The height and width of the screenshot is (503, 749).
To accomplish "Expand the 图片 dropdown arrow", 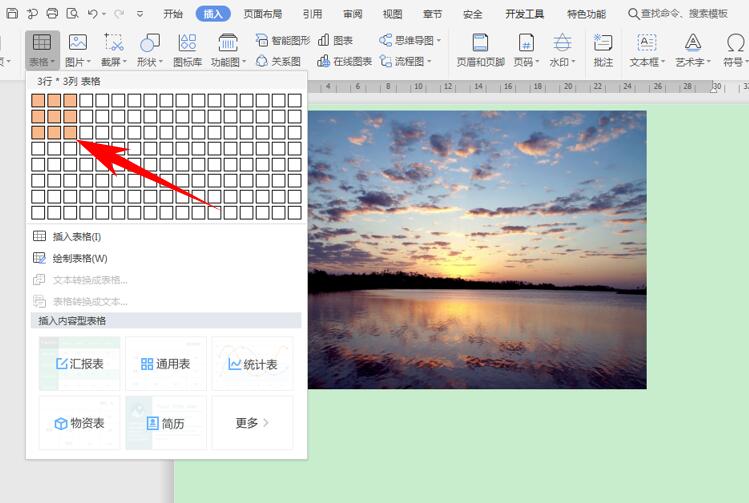I will (x=88, y=62).
